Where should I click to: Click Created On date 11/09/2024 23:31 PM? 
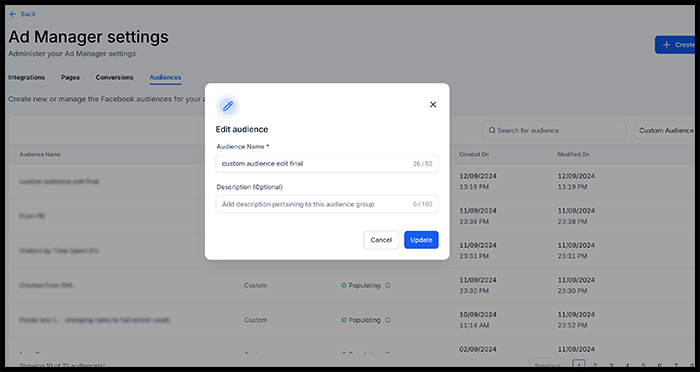(478, 251)
